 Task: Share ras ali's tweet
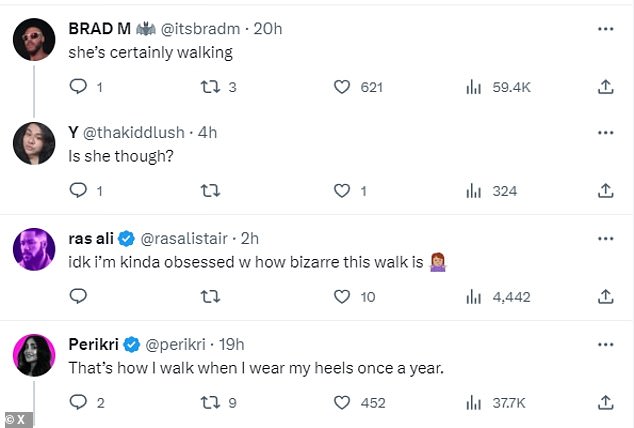605,296
